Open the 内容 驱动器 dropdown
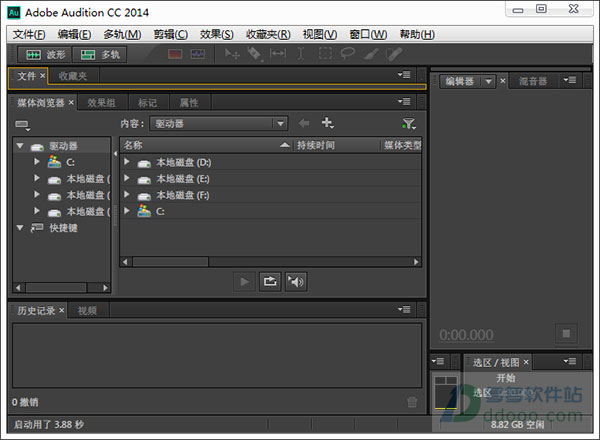The height and width of the screenshot is (440, 600). pyautogui.click(x=218, y=124)
